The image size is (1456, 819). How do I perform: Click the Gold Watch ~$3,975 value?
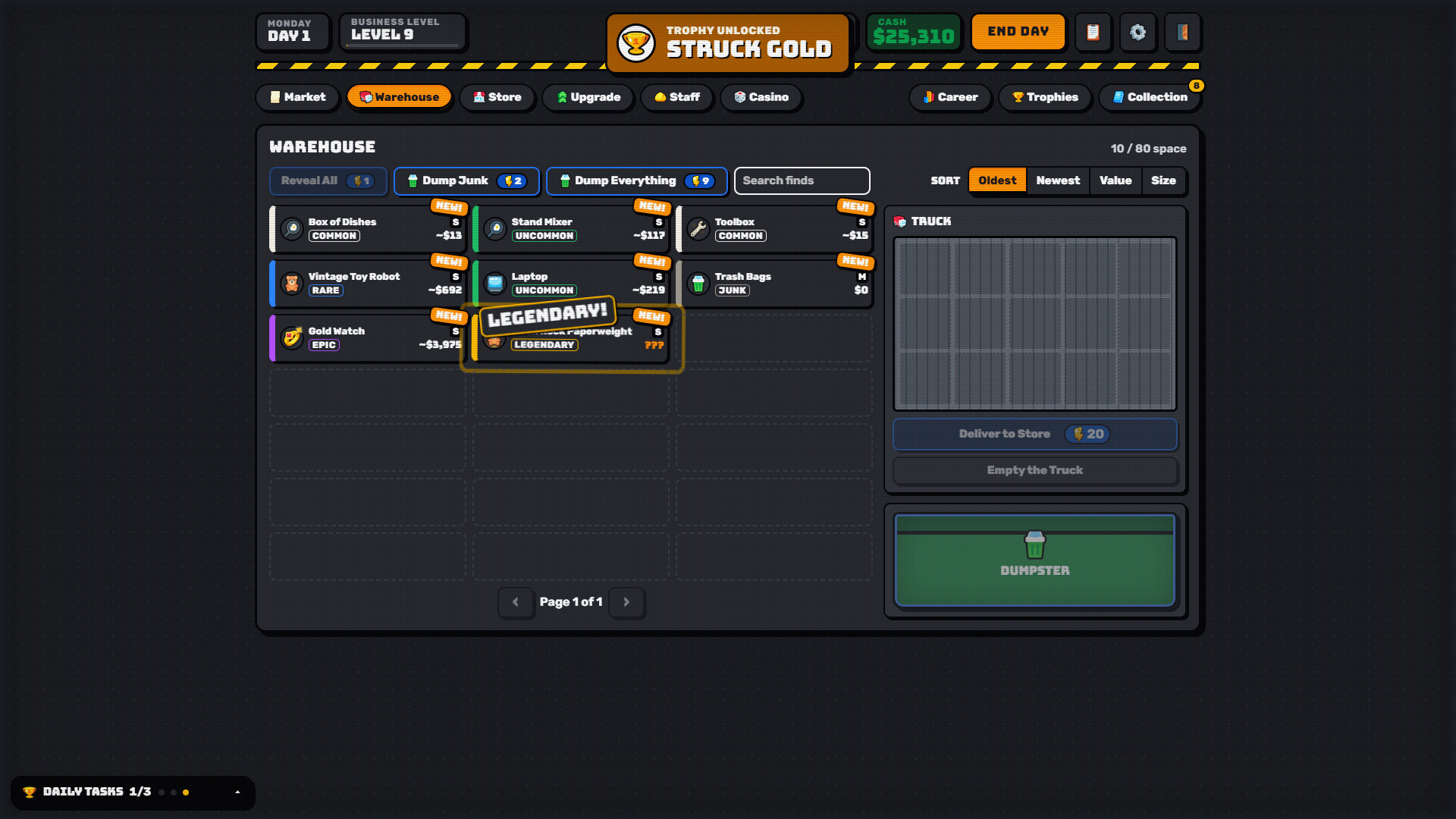440,345
